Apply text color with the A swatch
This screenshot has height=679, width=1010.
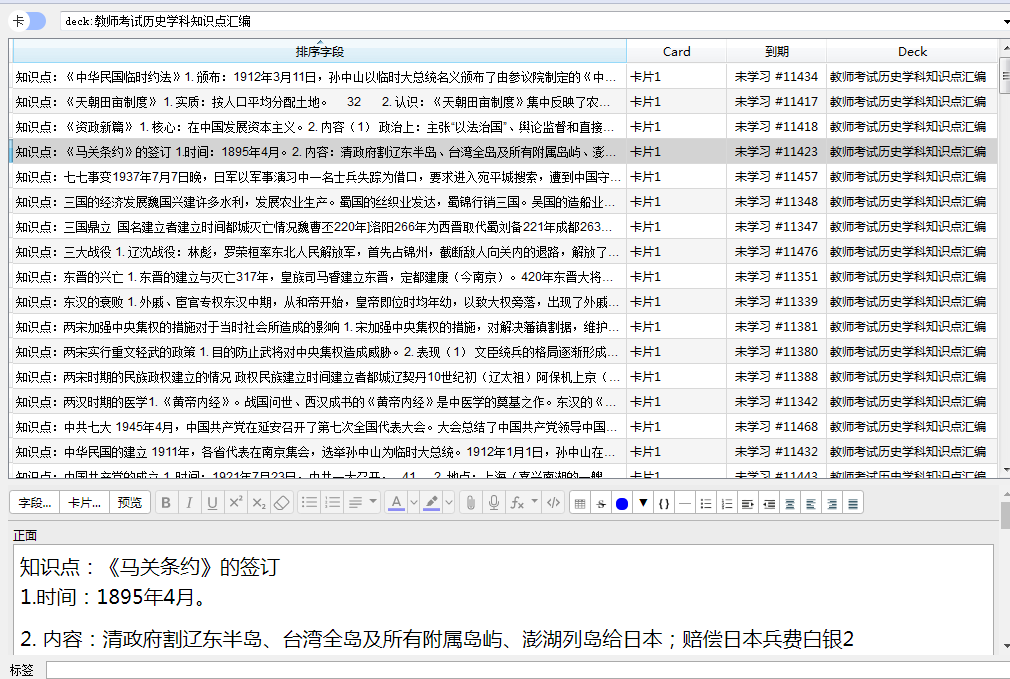point(396,503)
